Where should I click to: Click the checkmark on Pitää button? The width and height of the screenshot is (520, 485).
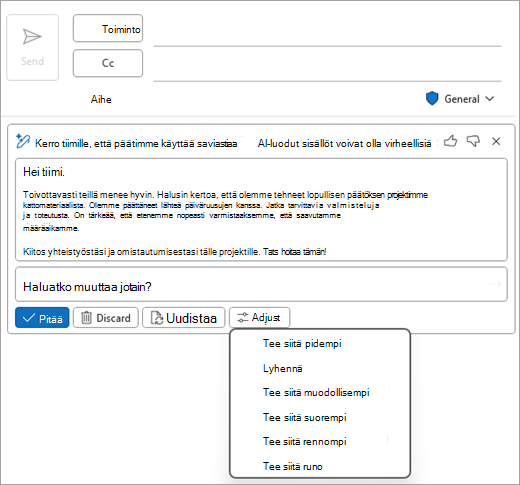click(29, 318)
